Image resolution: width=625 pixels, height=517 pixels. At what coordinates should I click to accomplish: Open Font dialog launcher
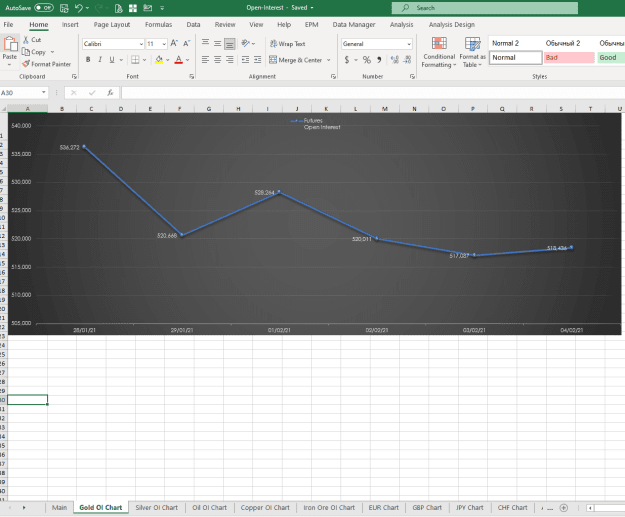click(192, 77)
